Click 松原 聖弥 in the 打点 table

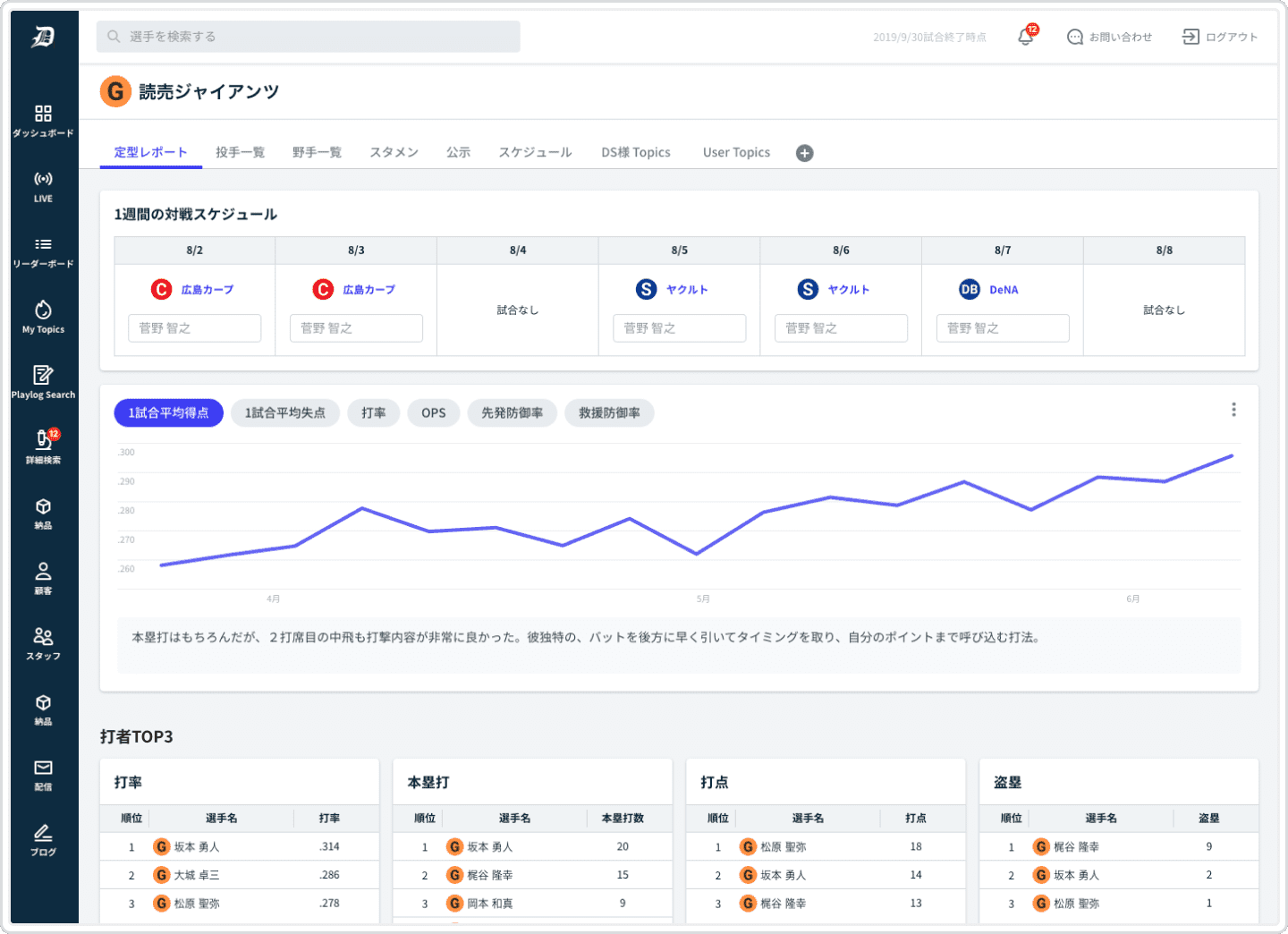[x=784, y=847]
